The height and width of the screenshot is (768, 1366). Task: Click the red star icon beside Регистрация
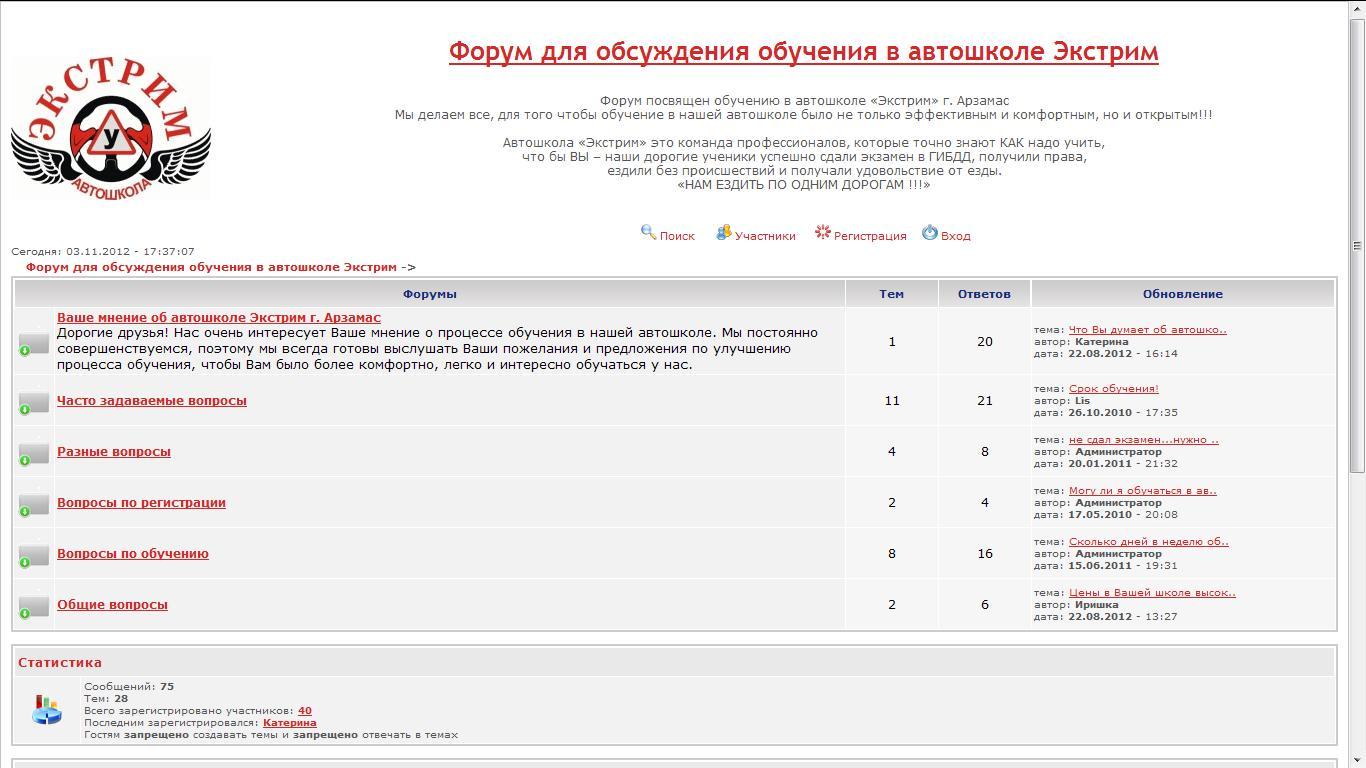coord(822,232)
